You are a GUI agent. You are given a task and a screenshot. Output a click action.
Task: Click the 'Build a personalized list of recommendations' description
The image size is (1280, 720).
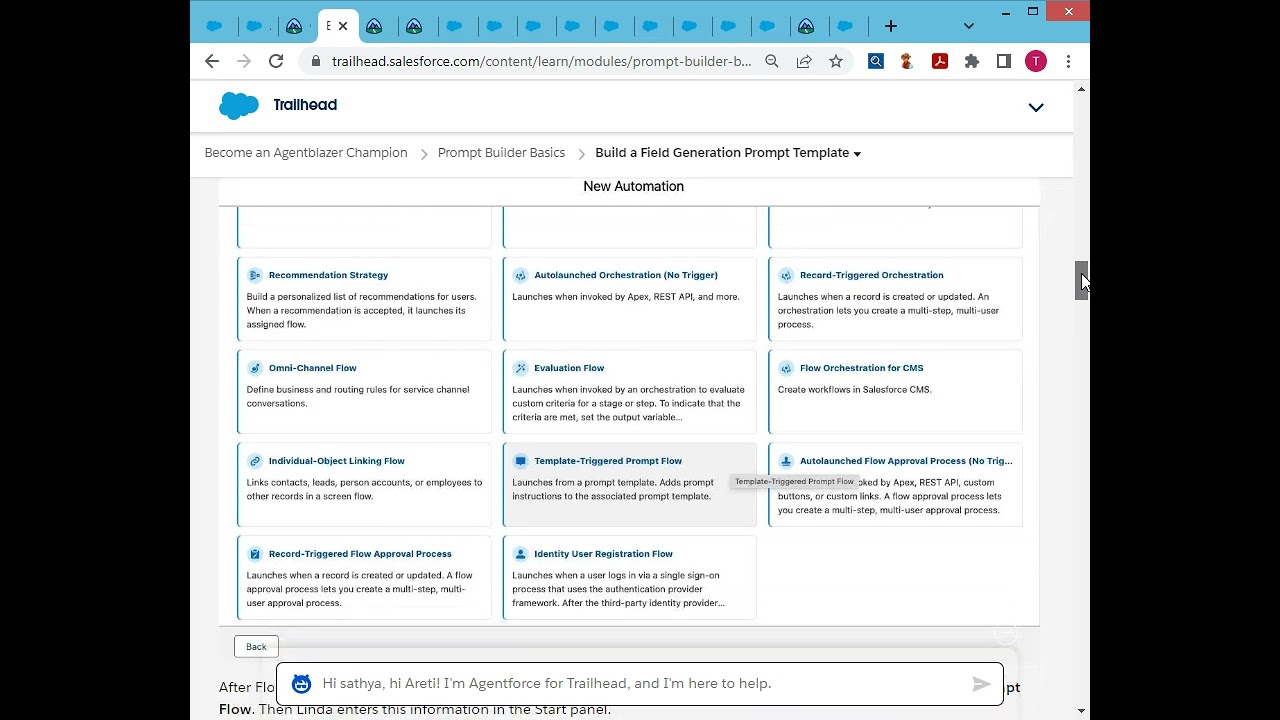click(361, 311)
